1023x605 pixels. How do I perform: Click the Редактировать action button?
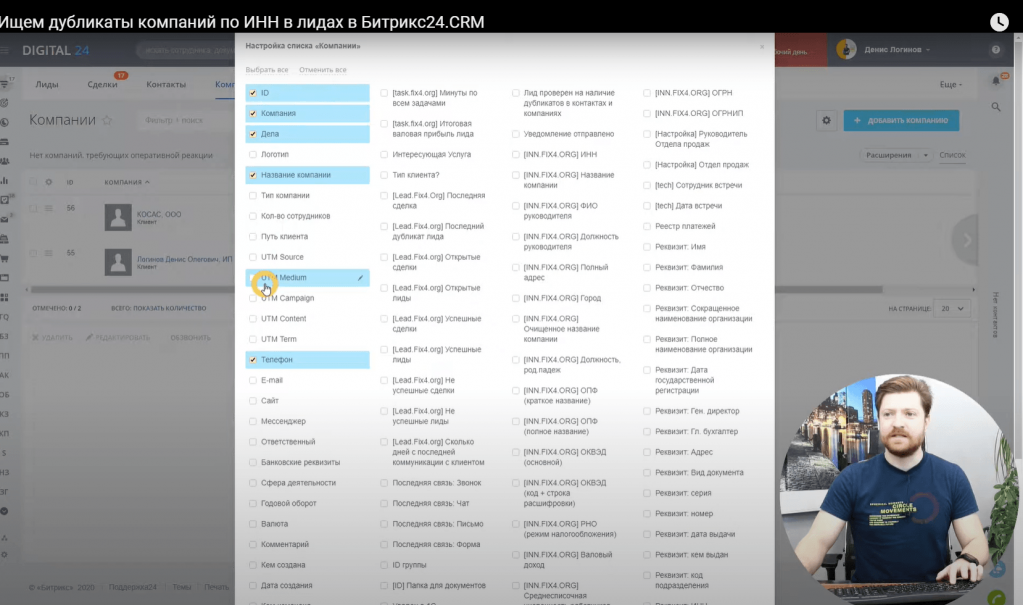117,337
